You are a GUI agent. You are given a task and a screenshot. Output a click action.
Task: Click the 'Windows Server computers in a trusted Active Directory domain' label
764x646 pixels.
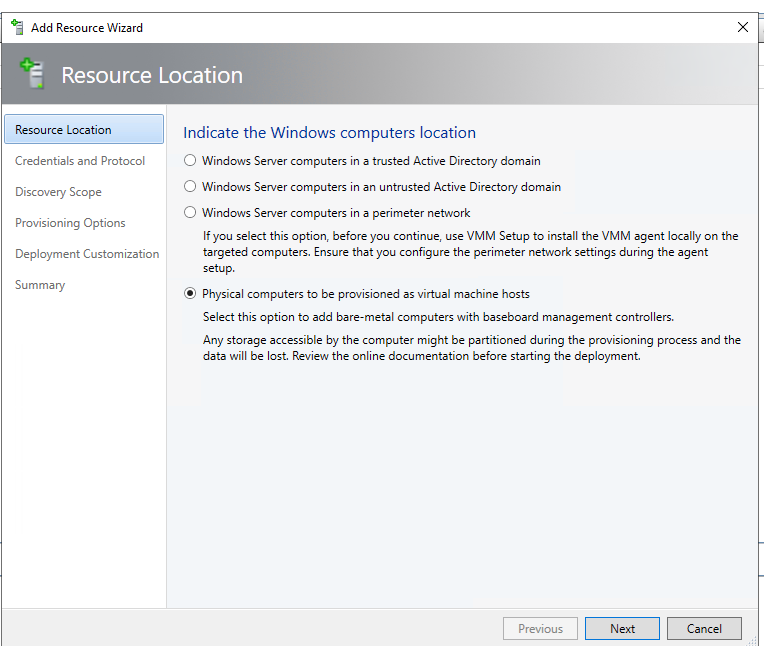point(371,161)
